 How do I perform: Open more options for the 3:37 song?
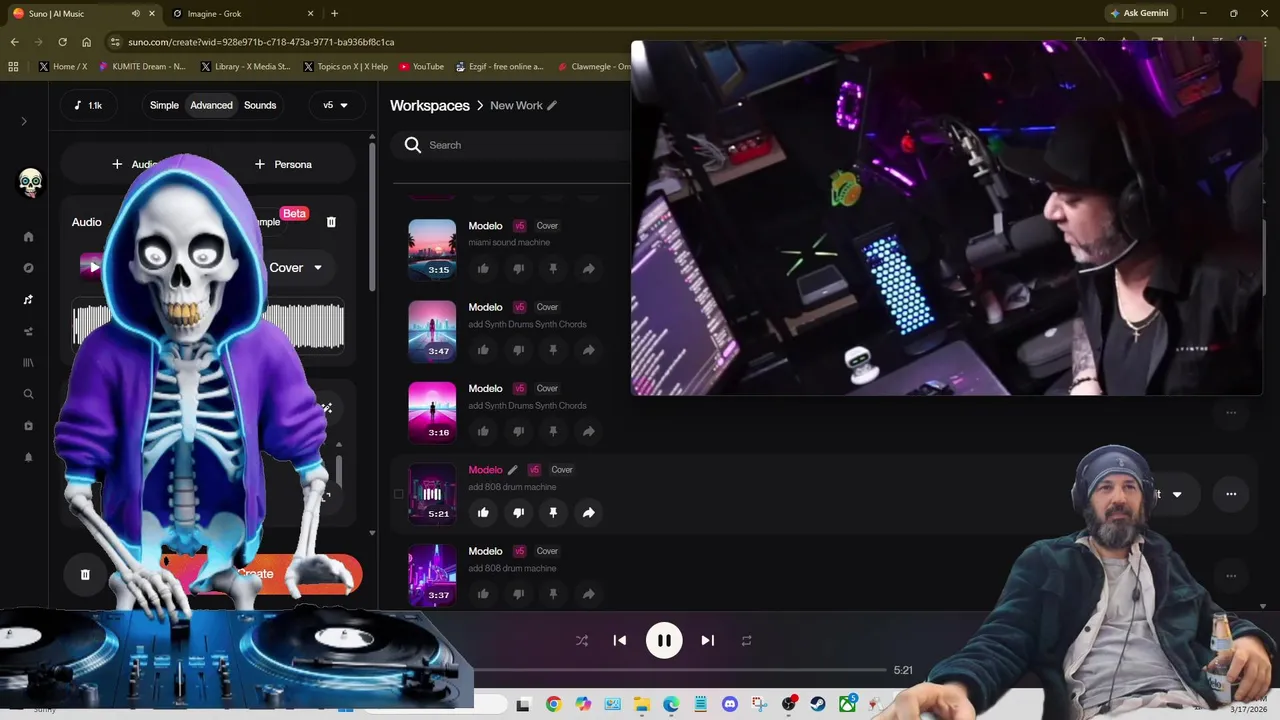tap(1231, 576)
